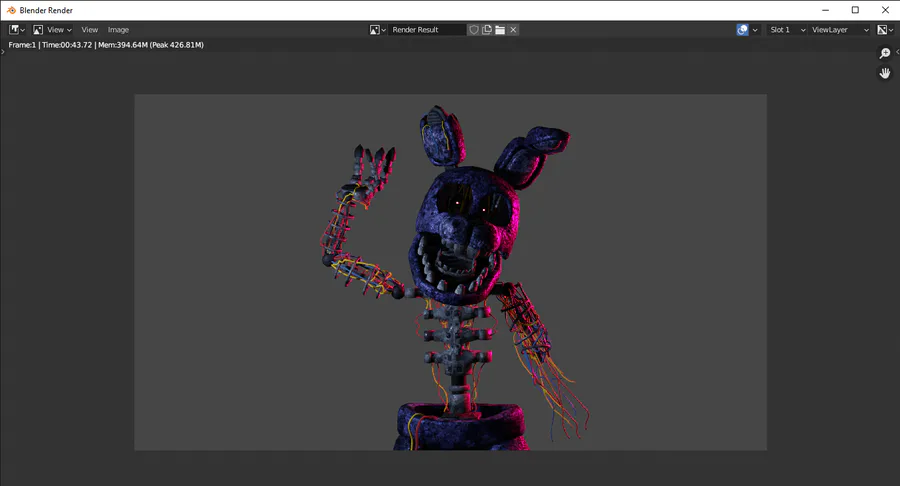Expand the right sidebar arrow
Viewport: 900px width, 486px height.
[897, 52]
